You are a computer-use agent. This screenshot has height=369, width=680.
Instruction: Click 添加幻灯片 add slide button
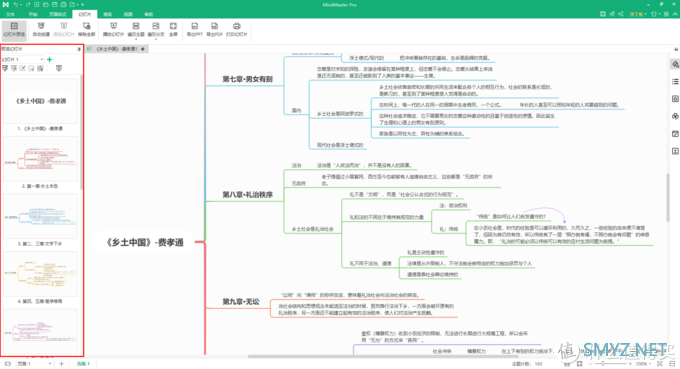click(63, 29)
